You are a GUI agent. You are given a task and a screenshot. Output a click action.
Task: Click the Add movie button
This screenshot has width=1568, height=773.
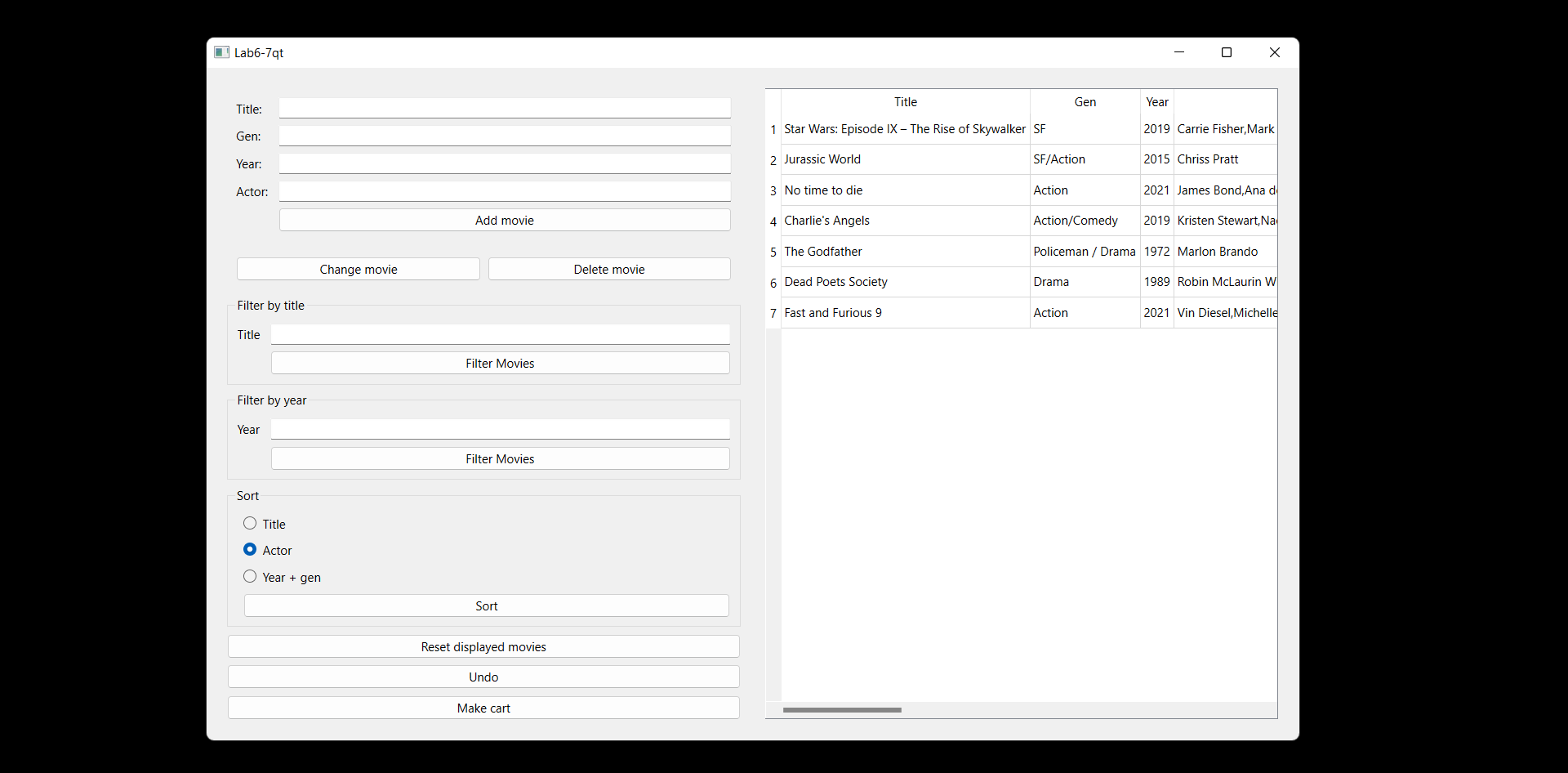pyautogui.click(x=505, y=221)
